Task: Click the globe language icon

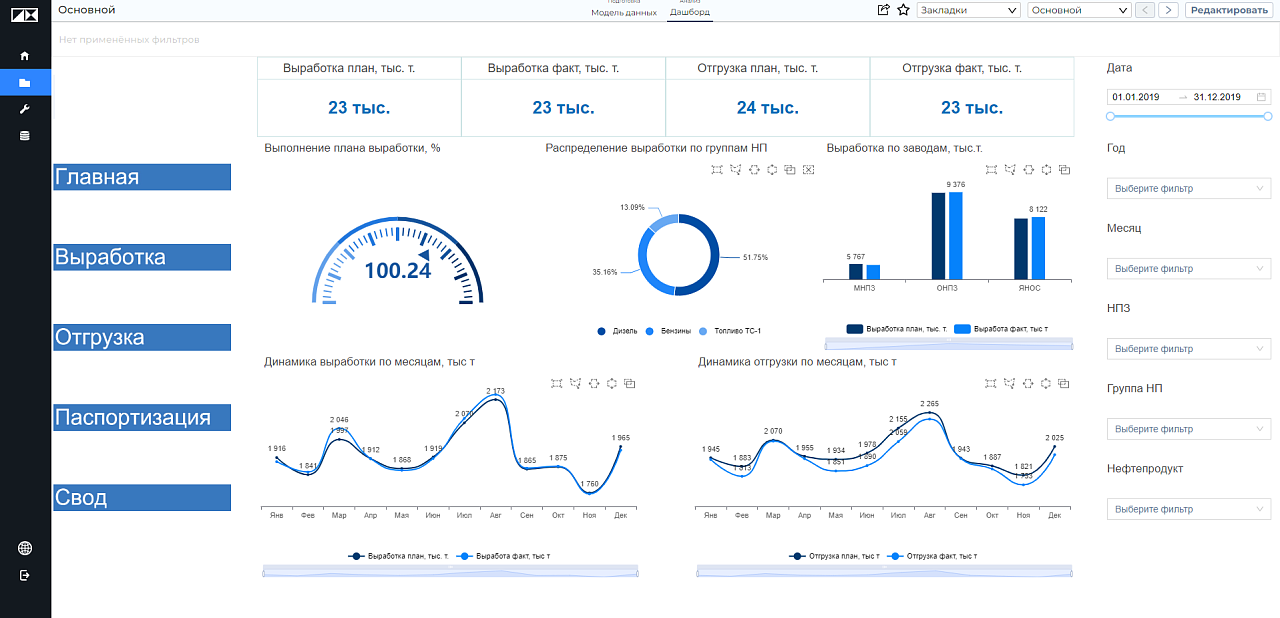Action: (25, 548)
